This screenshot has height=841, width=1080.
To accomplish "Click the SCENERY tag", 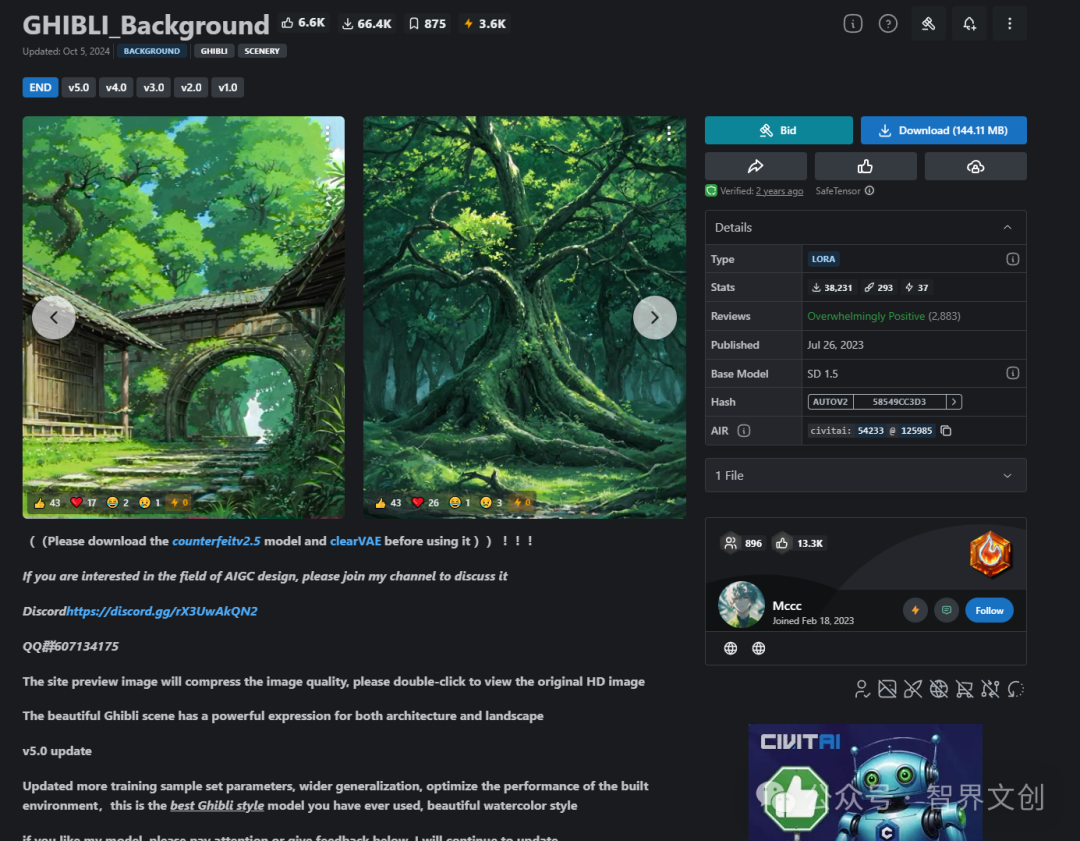I will click(262, 51).
